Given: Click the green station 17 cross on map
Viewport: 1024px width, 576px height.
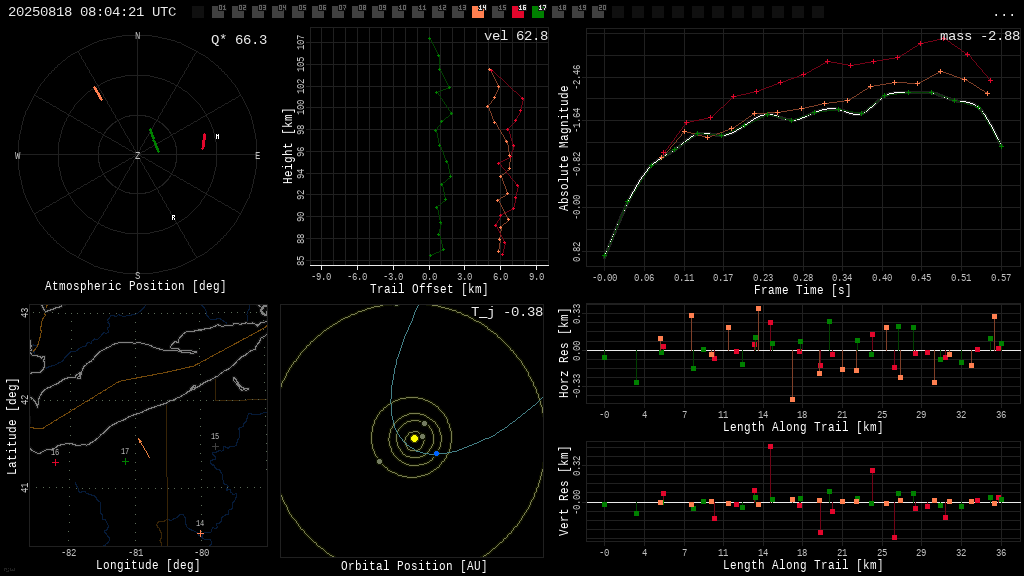Looking at the screenshot, I should click(x=125, y=462).
